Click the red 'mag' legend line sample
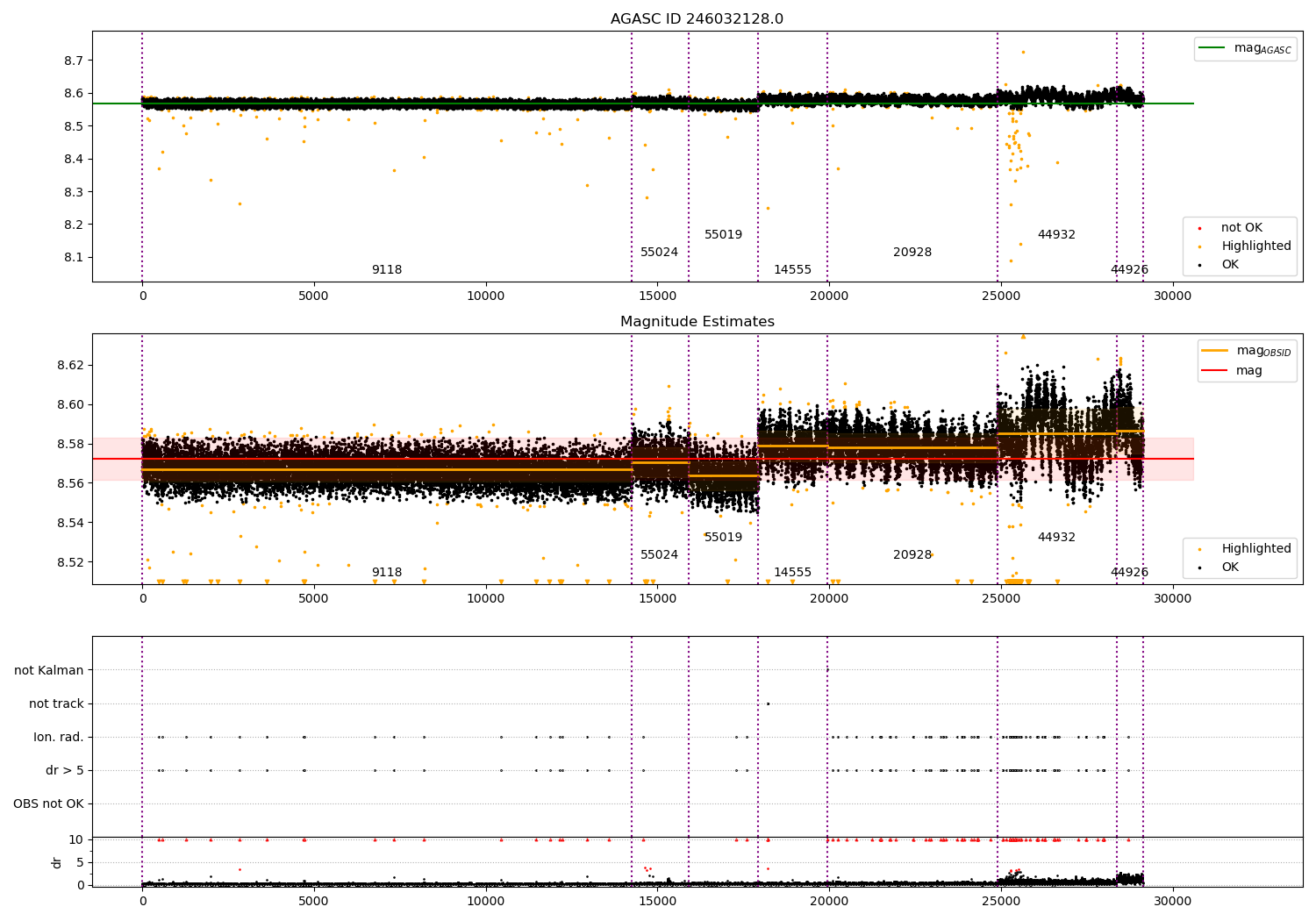This screenshot has width=1316, height=921. (1214, 371)
